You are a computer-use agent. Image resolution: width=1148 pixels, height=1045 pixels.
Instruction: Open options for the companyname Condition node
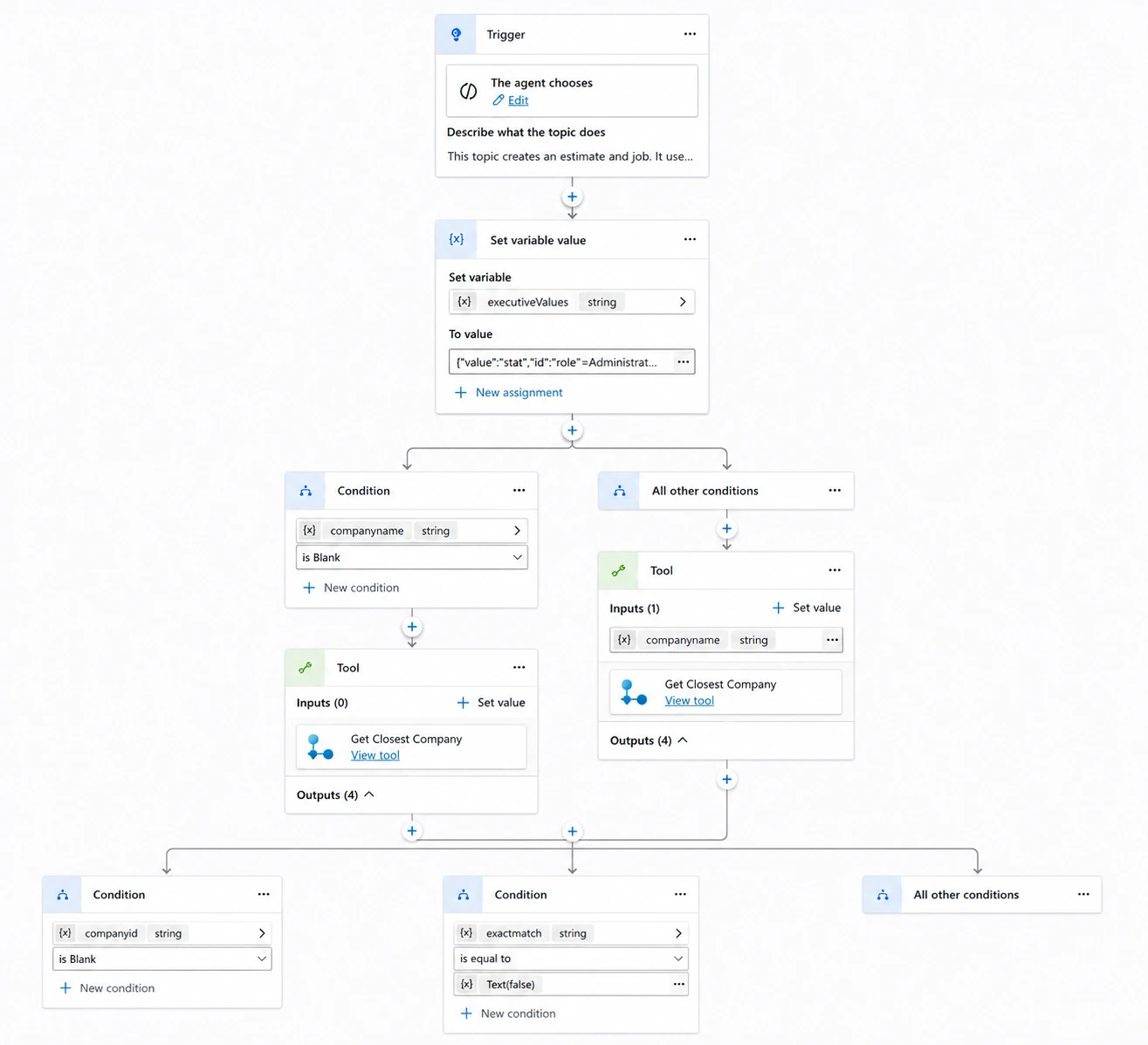pos(519,491)
